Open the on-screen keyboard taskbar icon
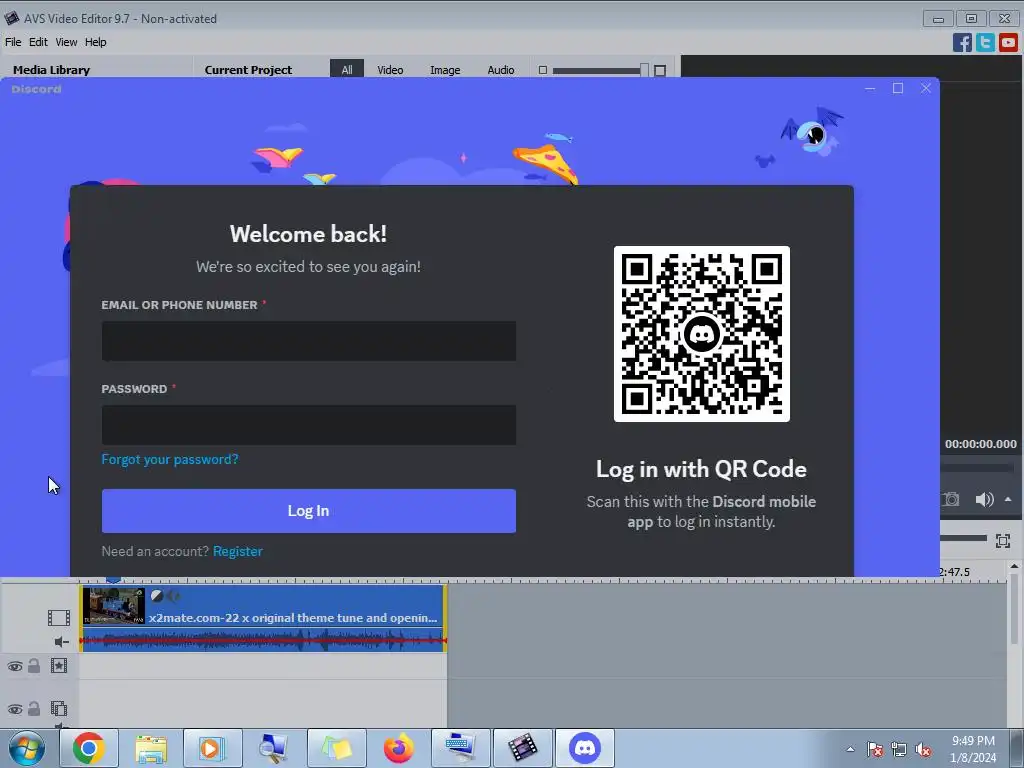Image resolution: width=1024 pixels, height=768 pixels. pyautogui.click(x=460, y=748)
